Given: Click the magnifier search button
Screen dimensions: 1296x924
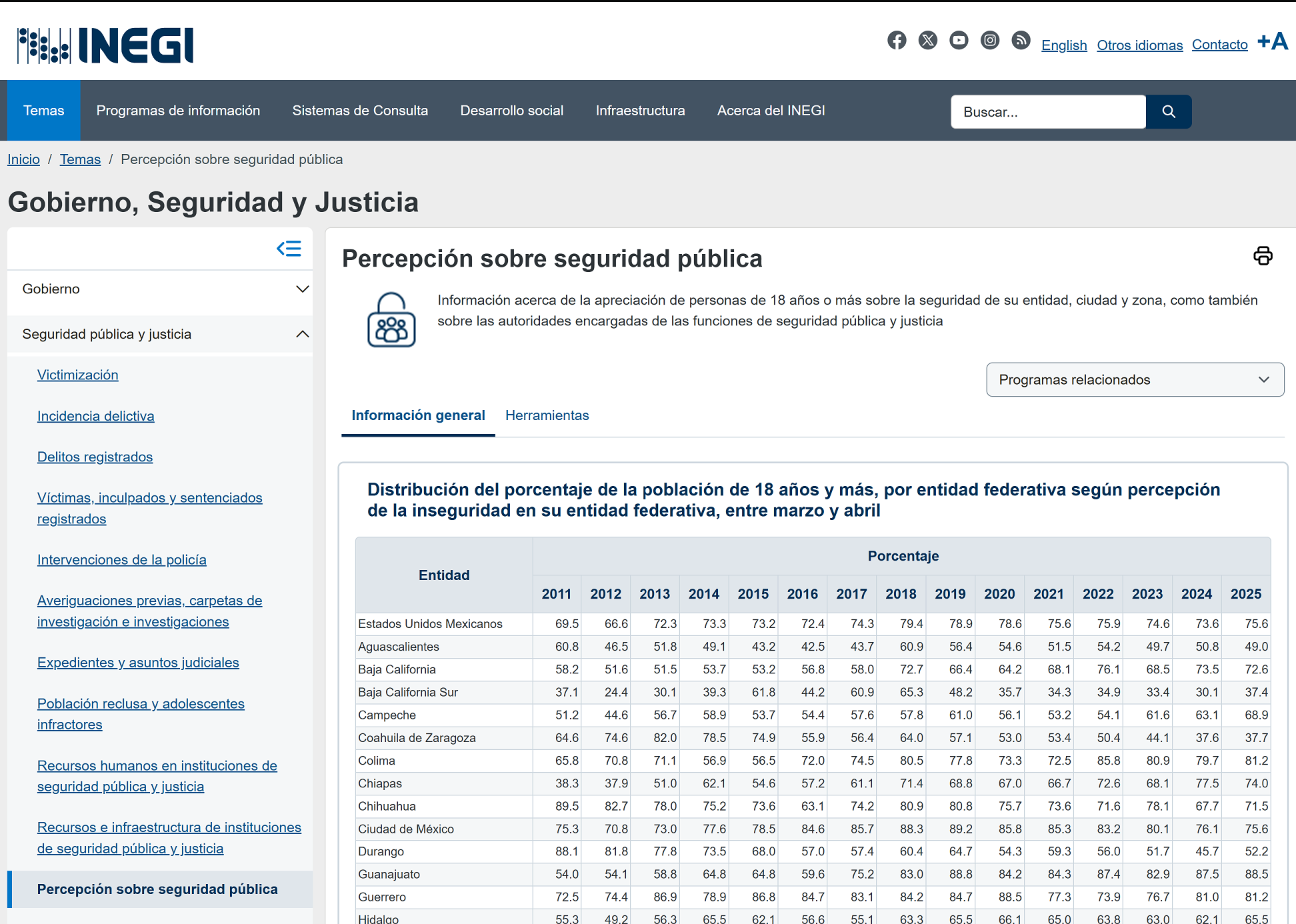Looking at the screenshot, I should point(1168,111).
